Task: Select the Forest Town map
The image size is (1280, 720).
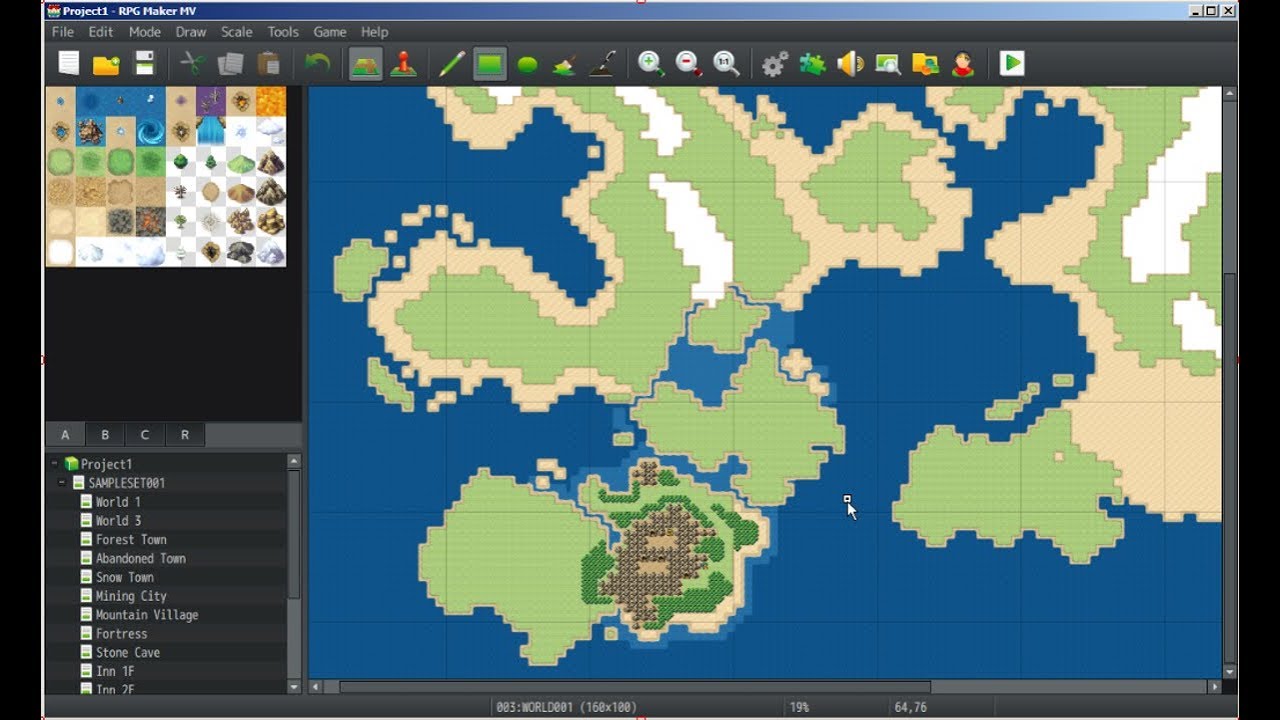Action: 131,540
